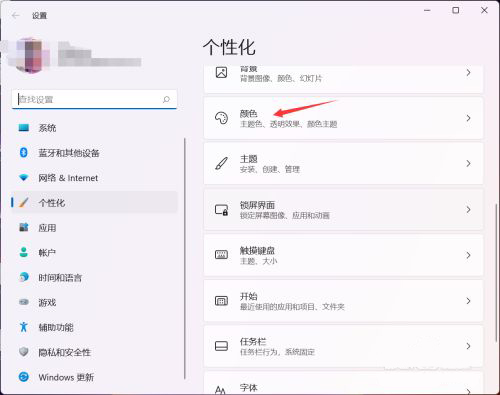Open the 主题 settings card
The image size is (500, 395).
point(343,163)
